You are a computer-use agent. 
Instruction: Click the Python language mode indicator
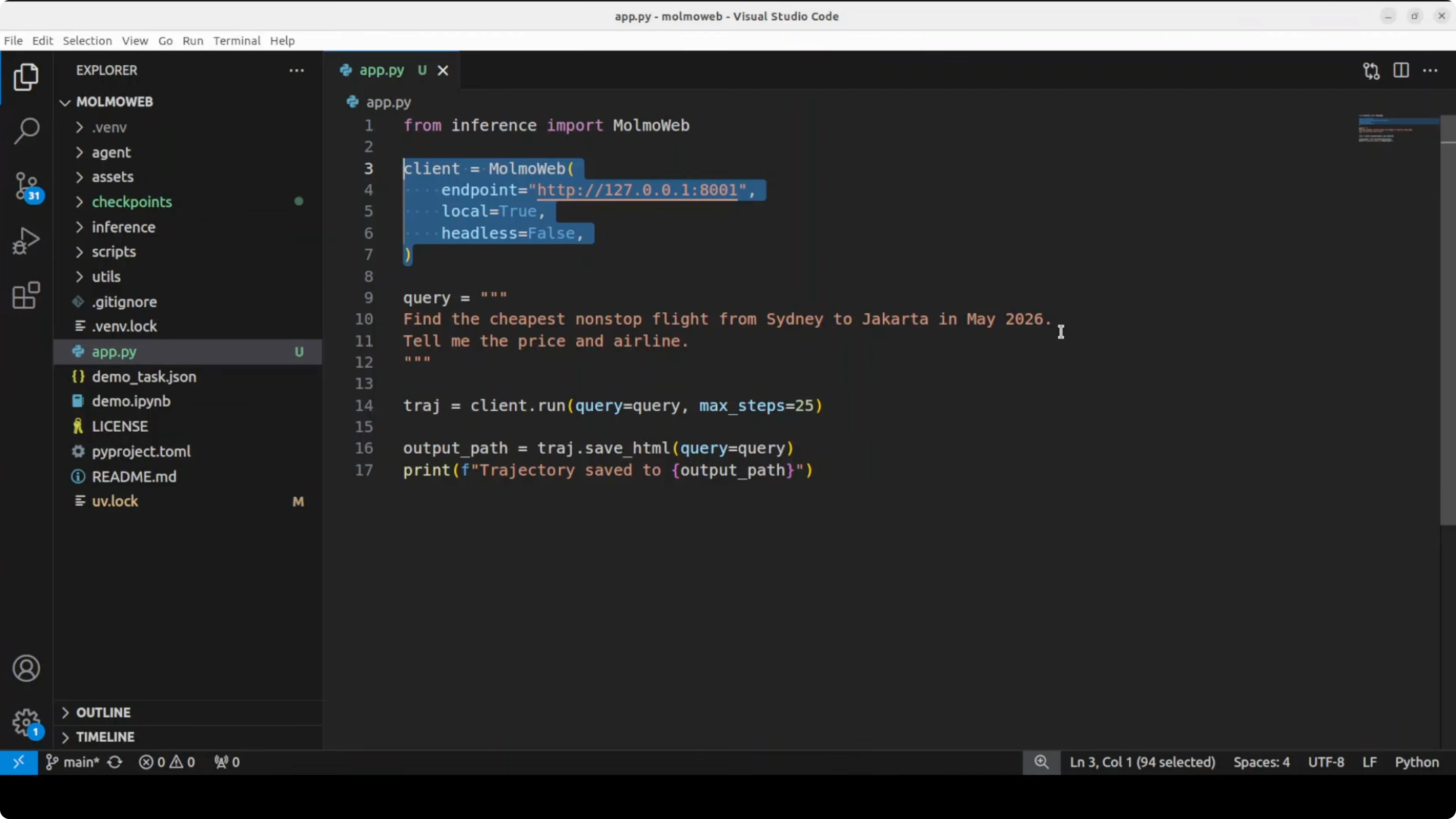click(1416, 762)
